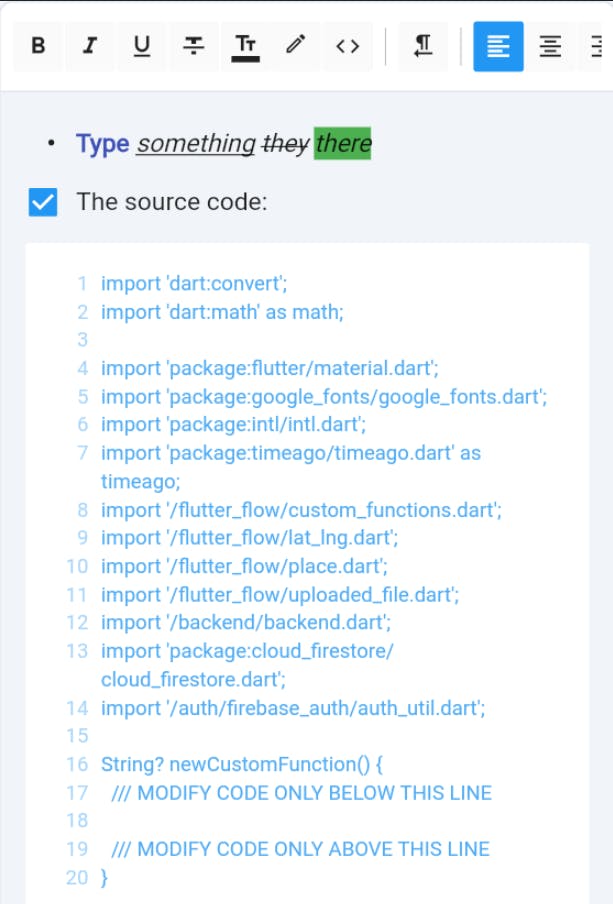Click the struck-through word 'they'
The width and height of the screenshot is (613, 904).
[x=285, y=144]
